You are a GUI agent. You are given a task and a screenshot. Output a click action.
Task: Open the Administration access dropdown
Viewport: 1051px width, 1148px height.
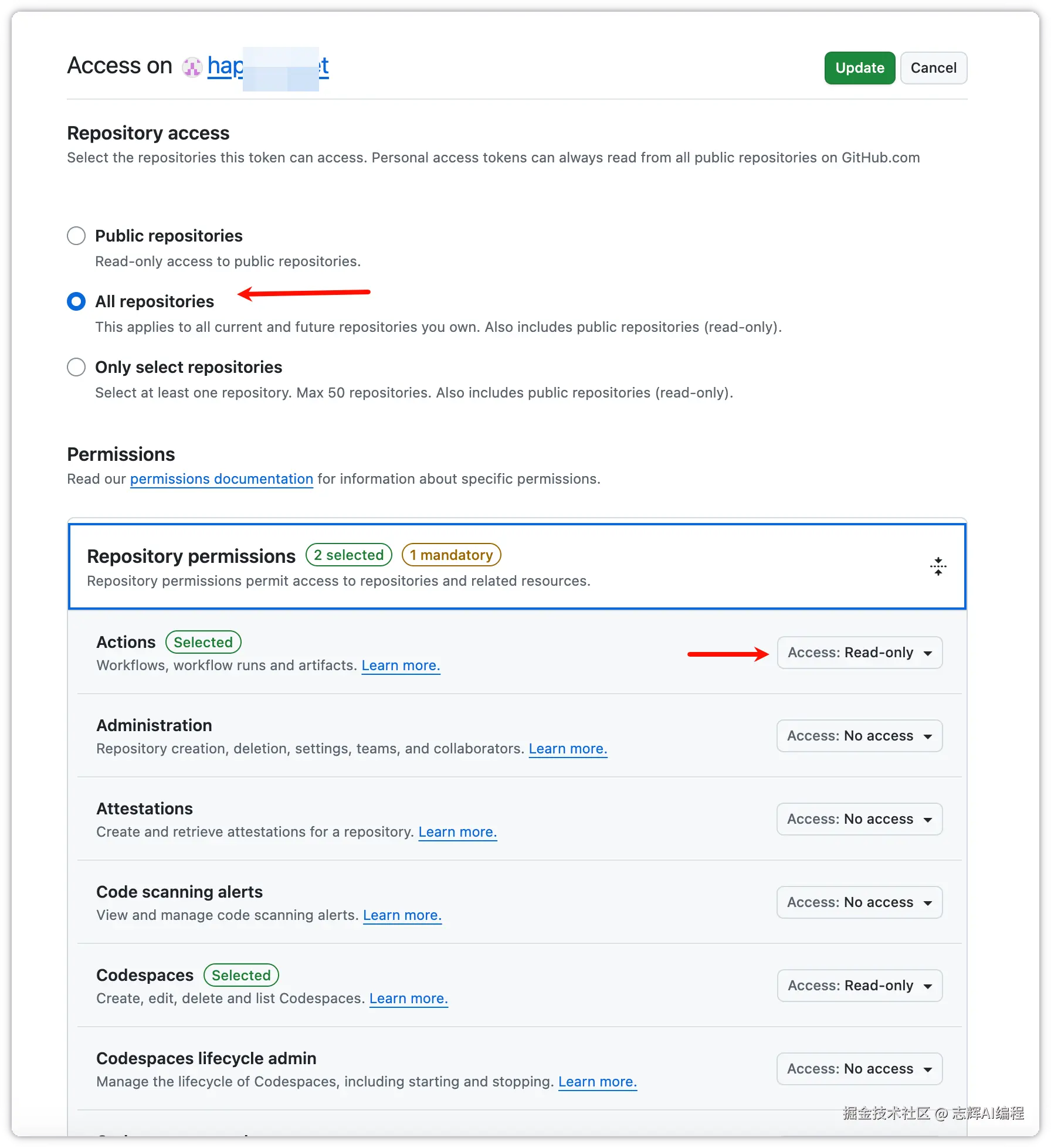pos(859,736)
